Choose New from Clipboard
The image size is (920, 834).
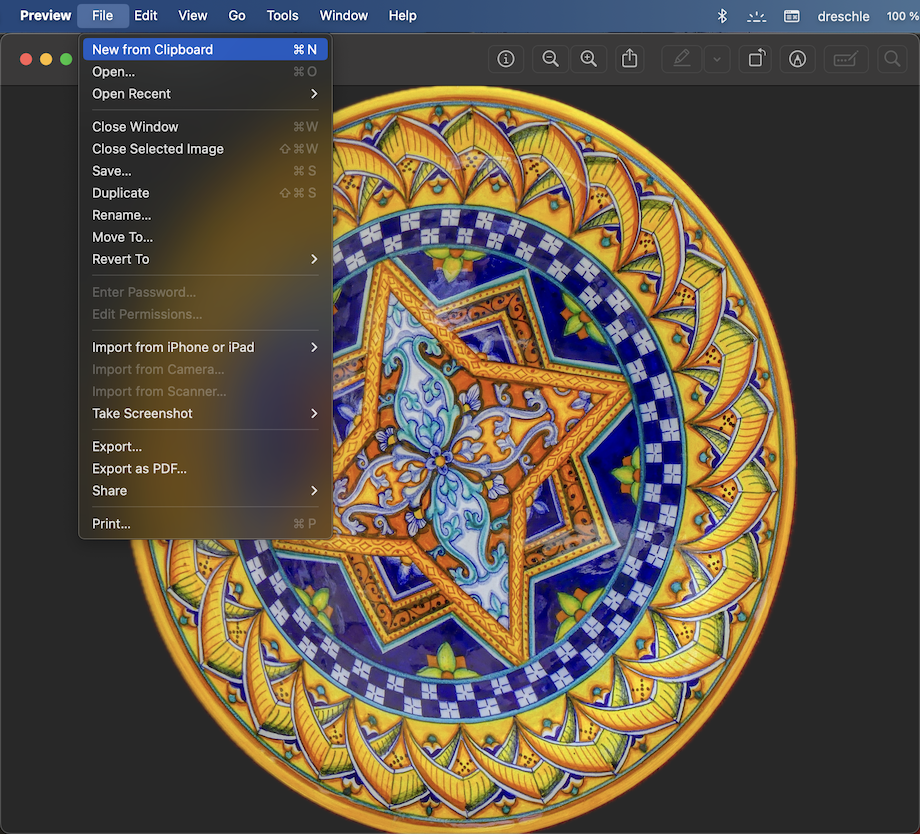point(153,50)
